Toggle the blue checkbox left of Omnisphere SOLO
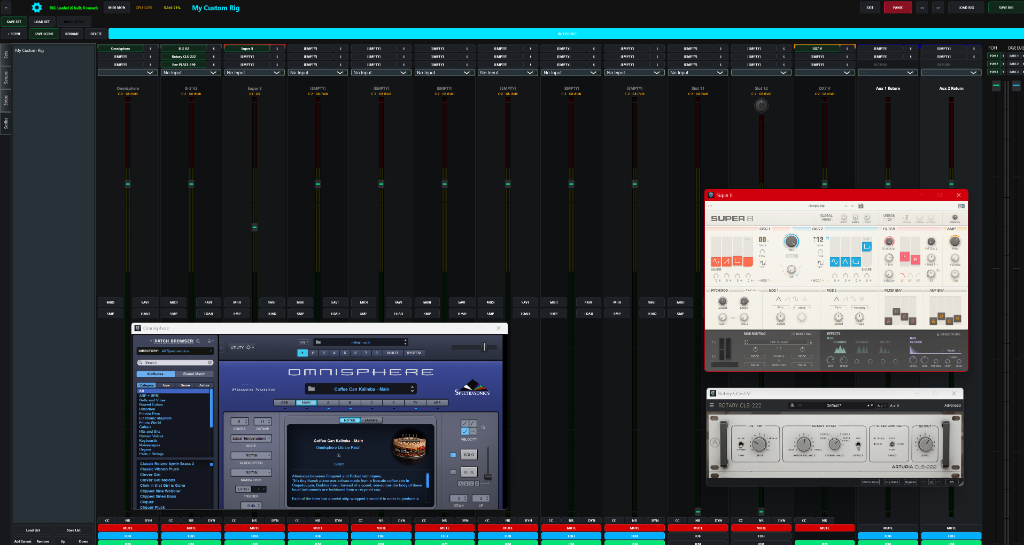 pyautogui.click(x=453, y=455)
